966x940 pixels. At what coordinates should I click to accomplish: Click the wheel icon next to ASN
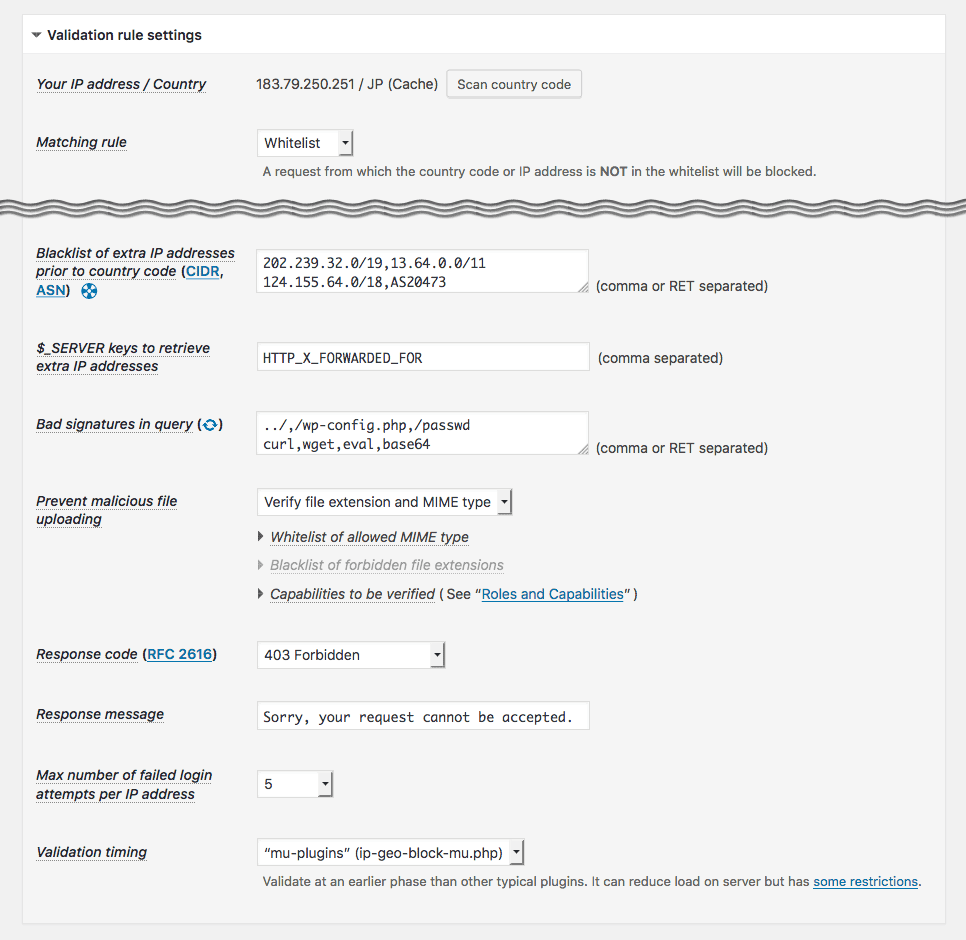[x=90, y=291]
